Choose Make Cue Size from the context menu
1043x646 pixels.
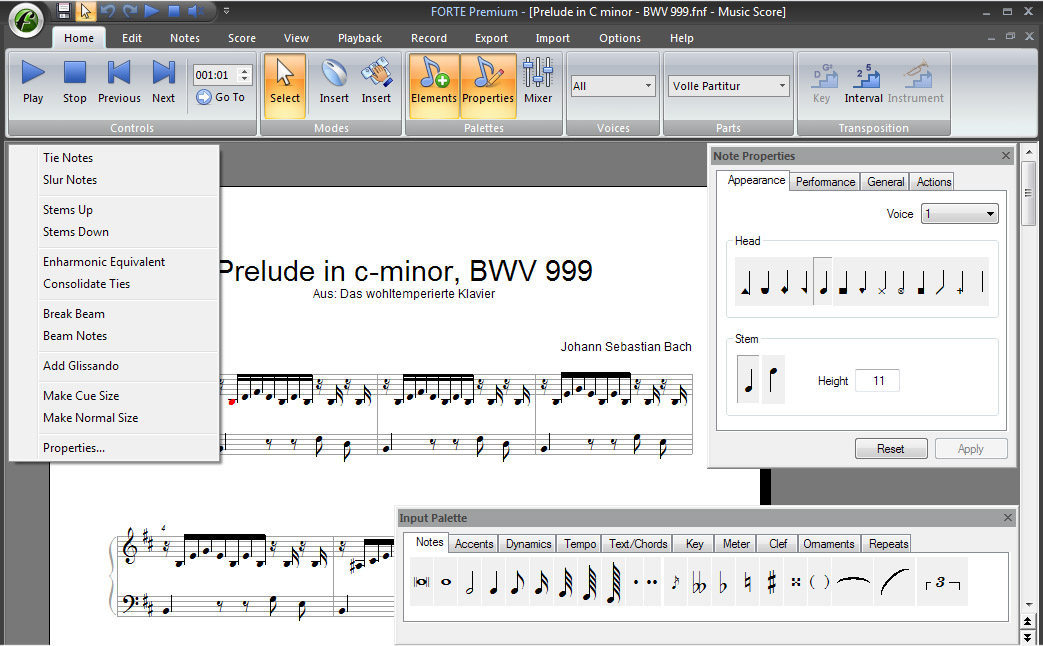[x=81, y=396]
